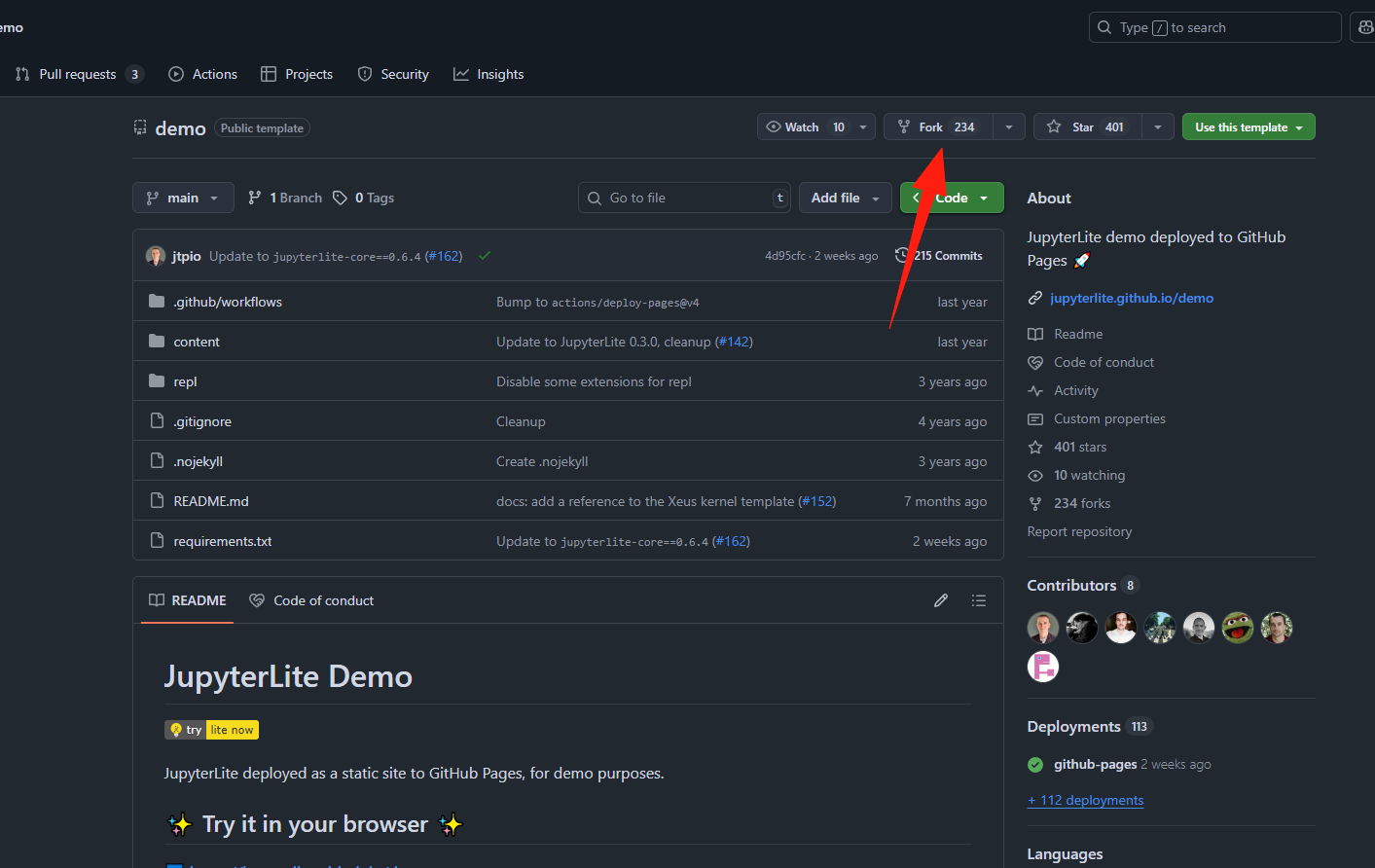Image resolution: width=1375 pixels, height=868 pixels.
Task: Fork the demo repository
Action: [938, 127]
